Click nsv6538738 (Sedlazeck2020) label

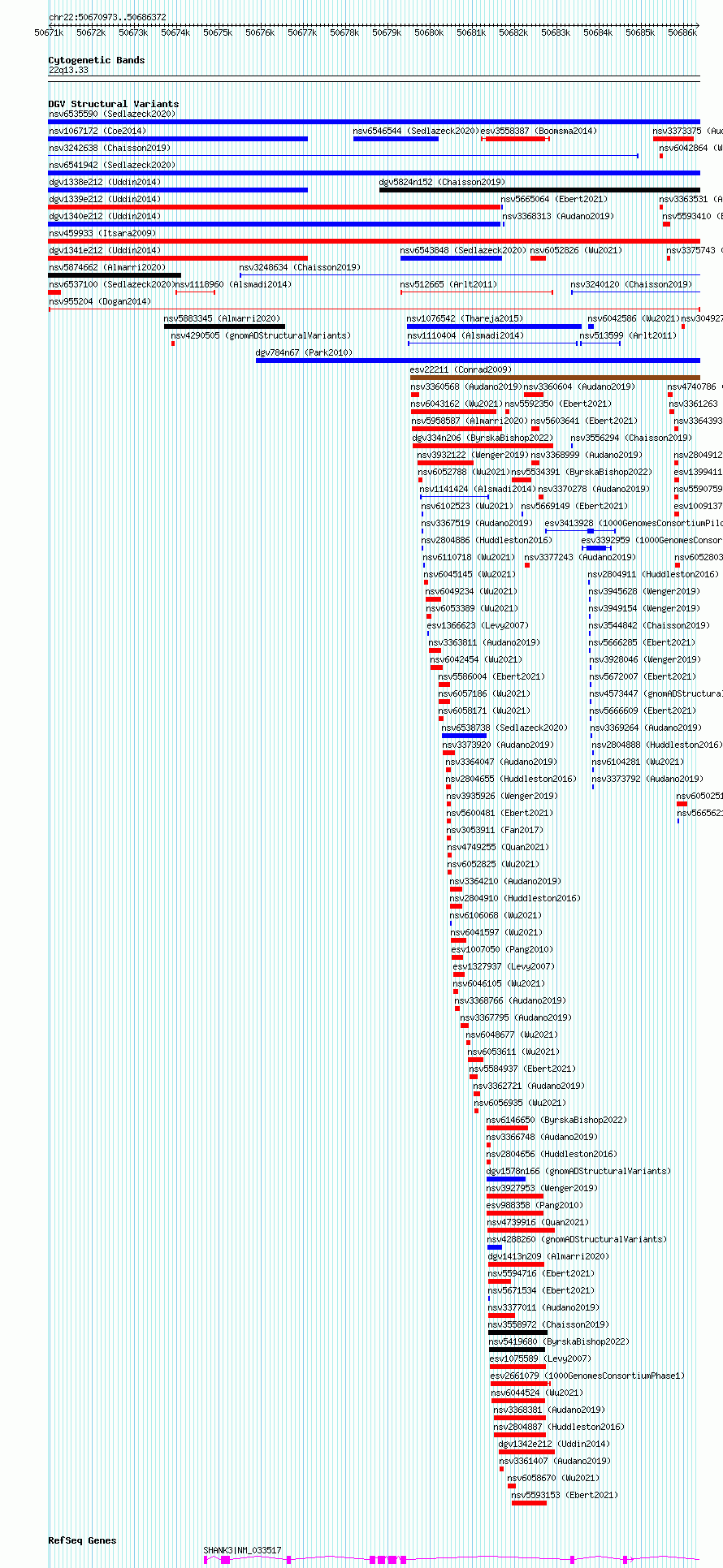[x=505, y=728]
